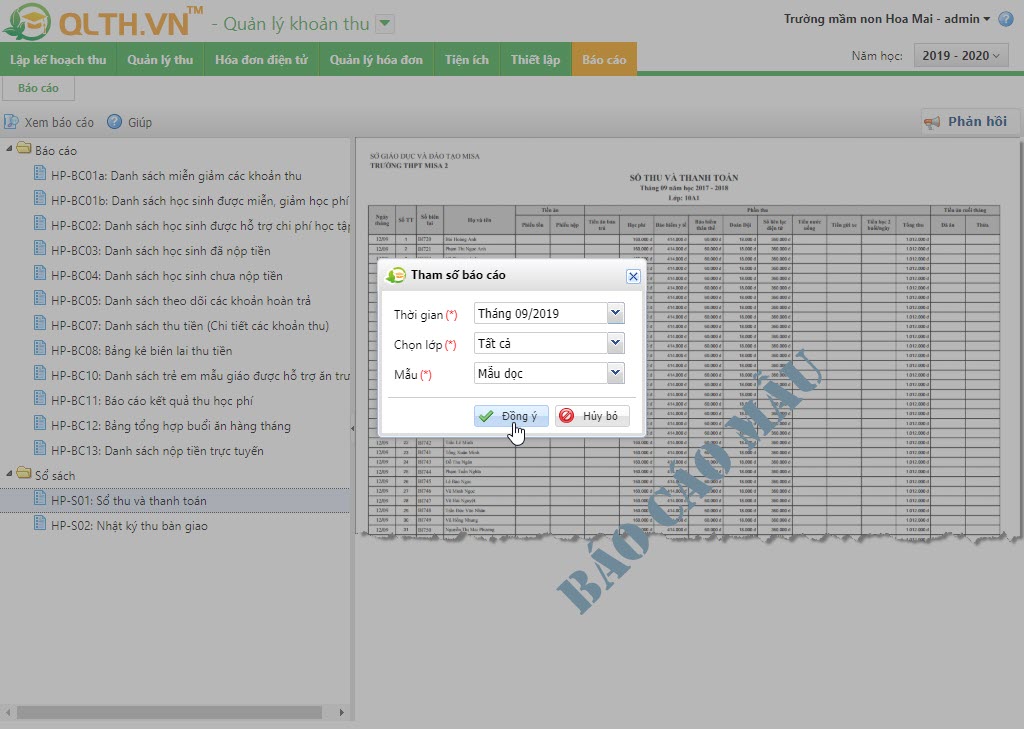Click the HP-BC07 report document icon
Image resolution: width=1024 pixels, height=729 pixels.
point(40,323)
